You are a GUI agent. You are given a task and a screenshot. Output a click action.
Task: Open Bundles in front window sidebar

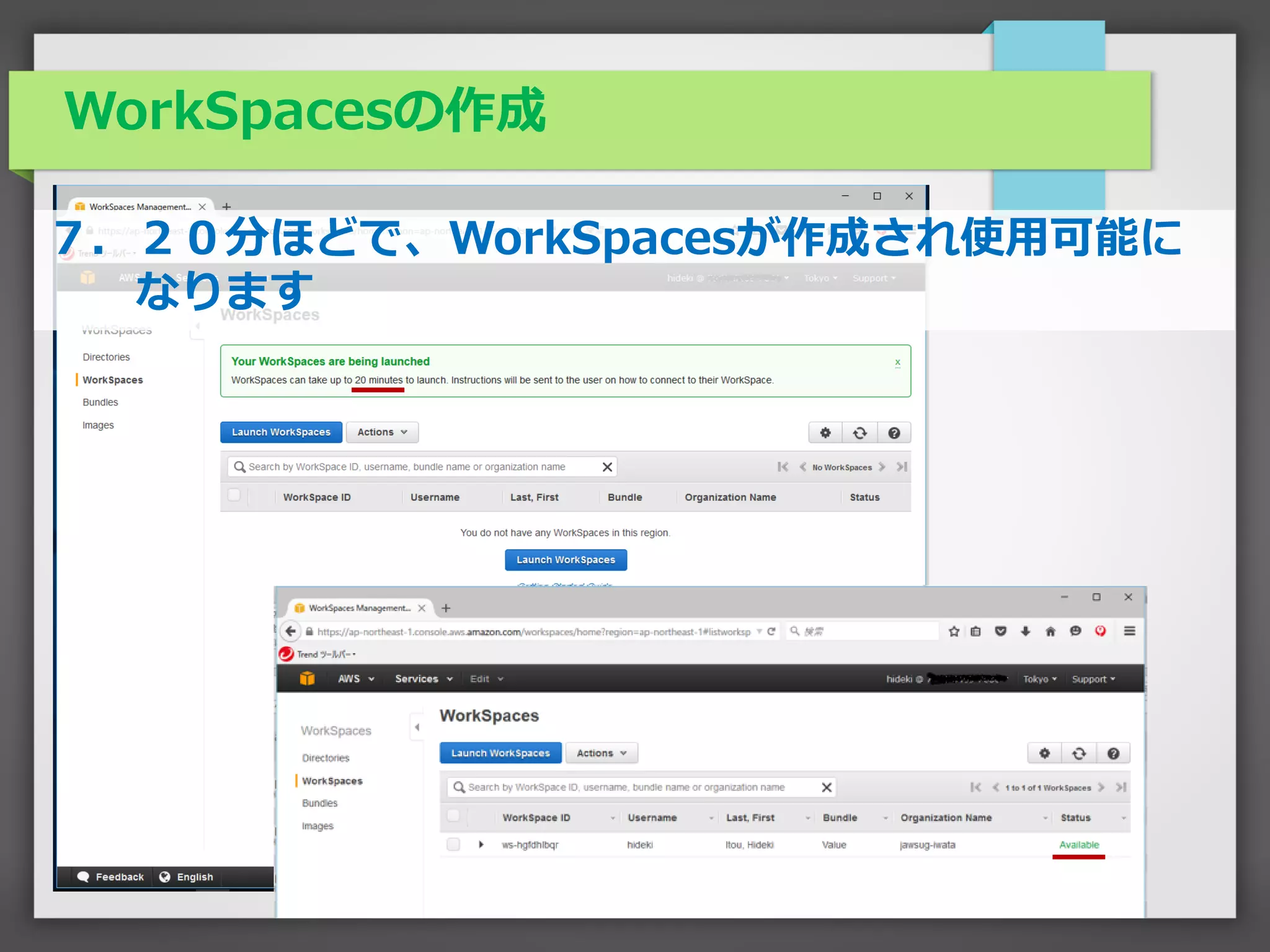click(x=320, y=803)
